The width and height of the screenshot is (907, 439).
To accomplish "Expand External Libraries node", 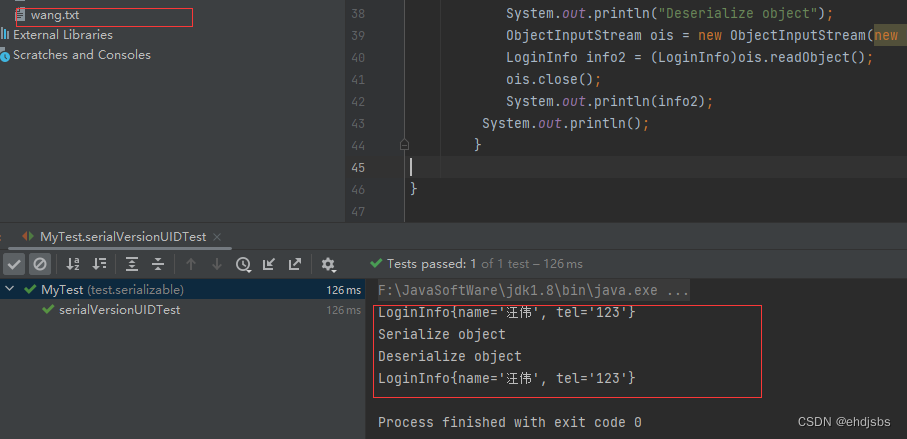I will 62,35.
